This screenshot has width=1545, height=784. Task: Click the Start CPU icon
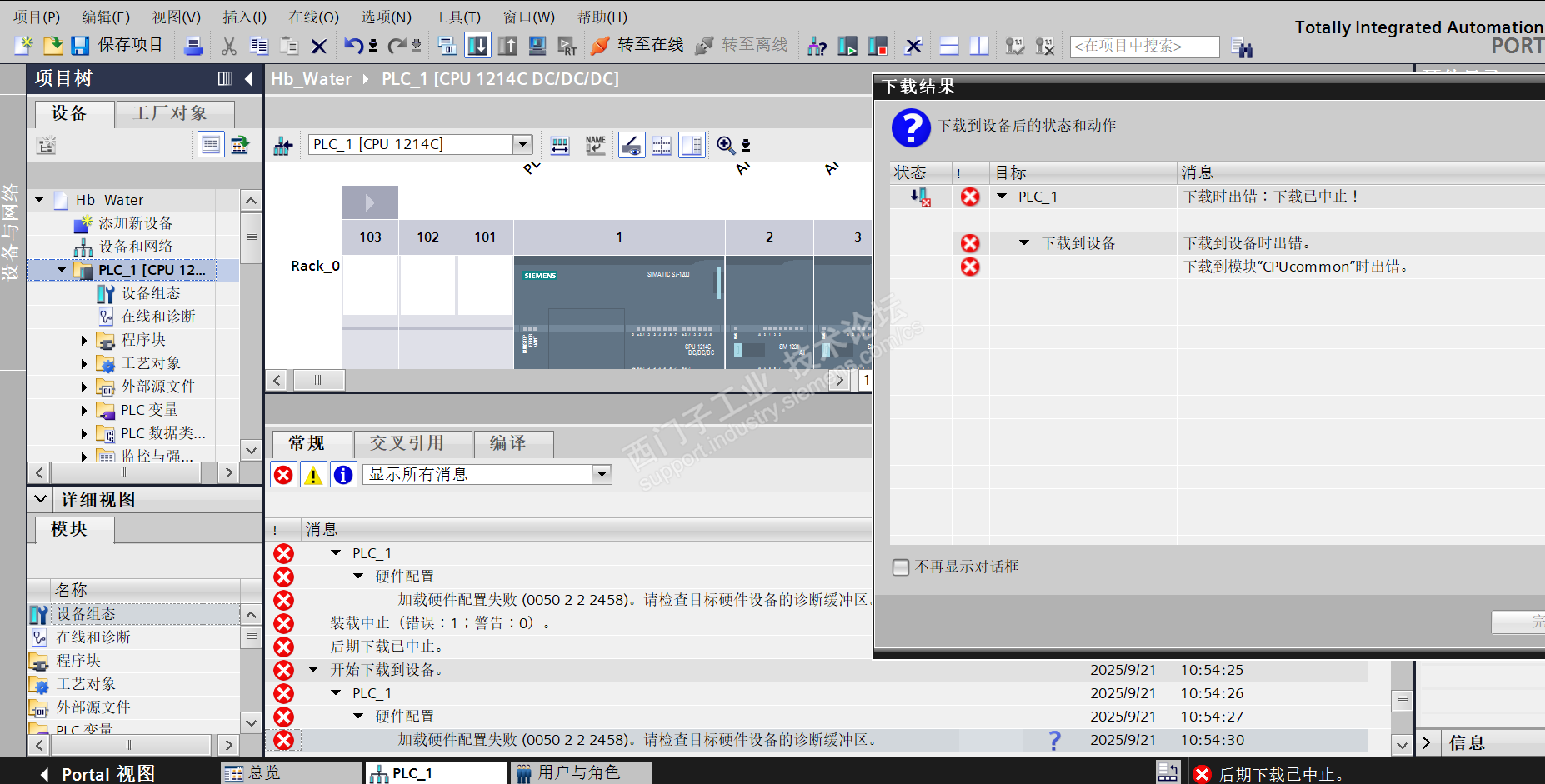(847, 46)
